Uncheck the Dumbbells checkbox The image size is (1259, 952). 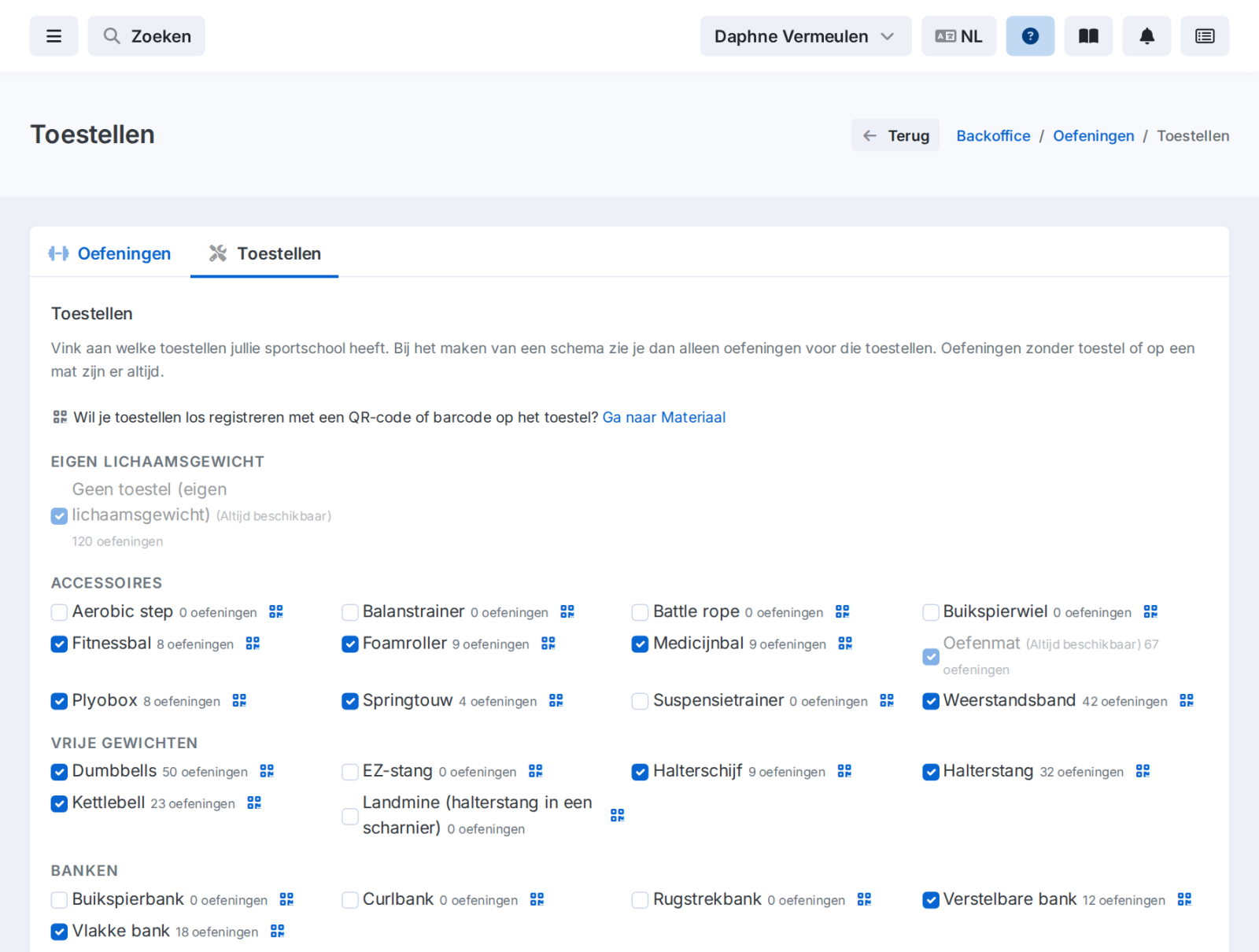click(x=59, y=772)
